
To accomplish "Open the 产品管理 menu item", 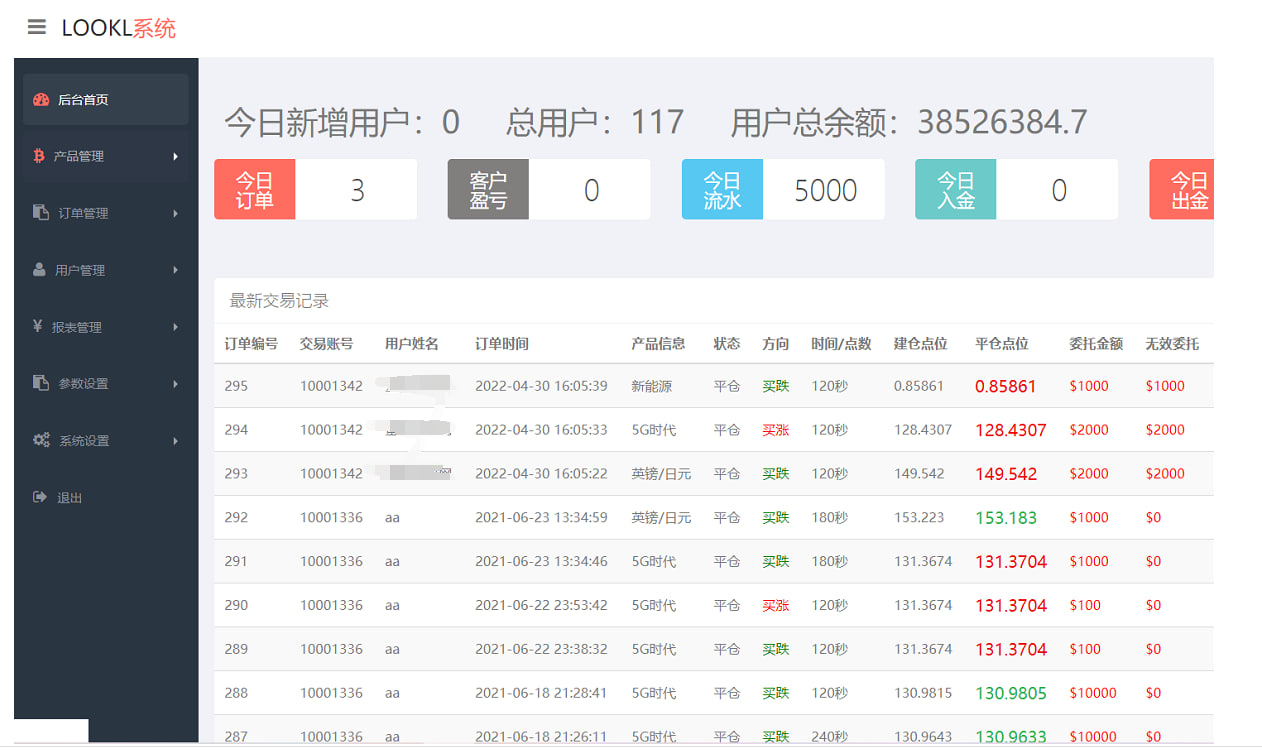I will 106,156.
